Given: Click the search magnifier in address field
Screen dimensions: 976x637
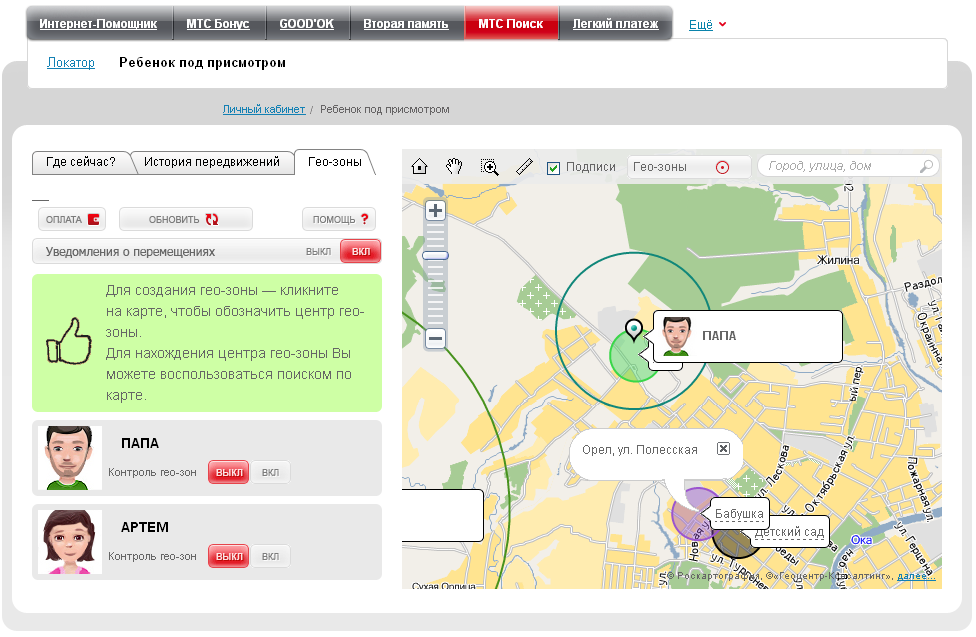Looking at the screenshot, I should click(926, 166).
